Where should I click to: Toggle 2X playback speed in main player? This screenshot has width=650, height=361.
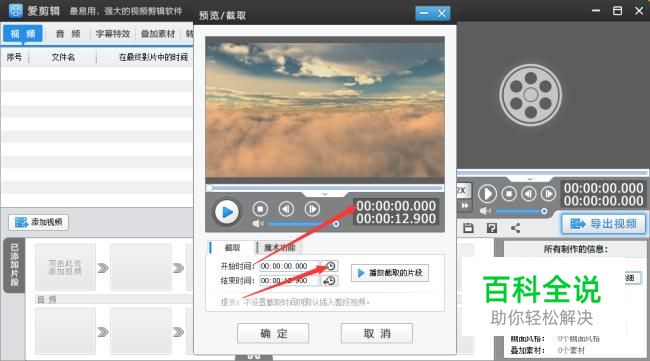point(463,190)
